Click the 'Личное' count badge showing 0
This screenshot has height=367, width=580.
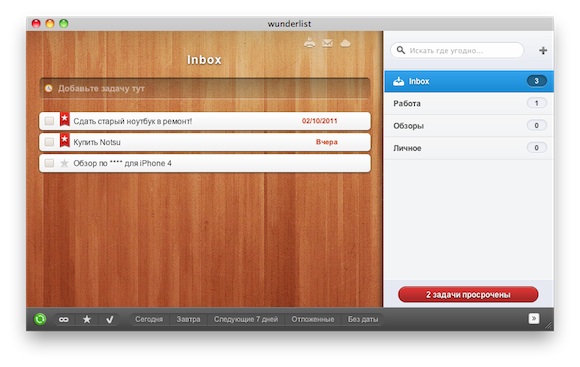(536, 148)
